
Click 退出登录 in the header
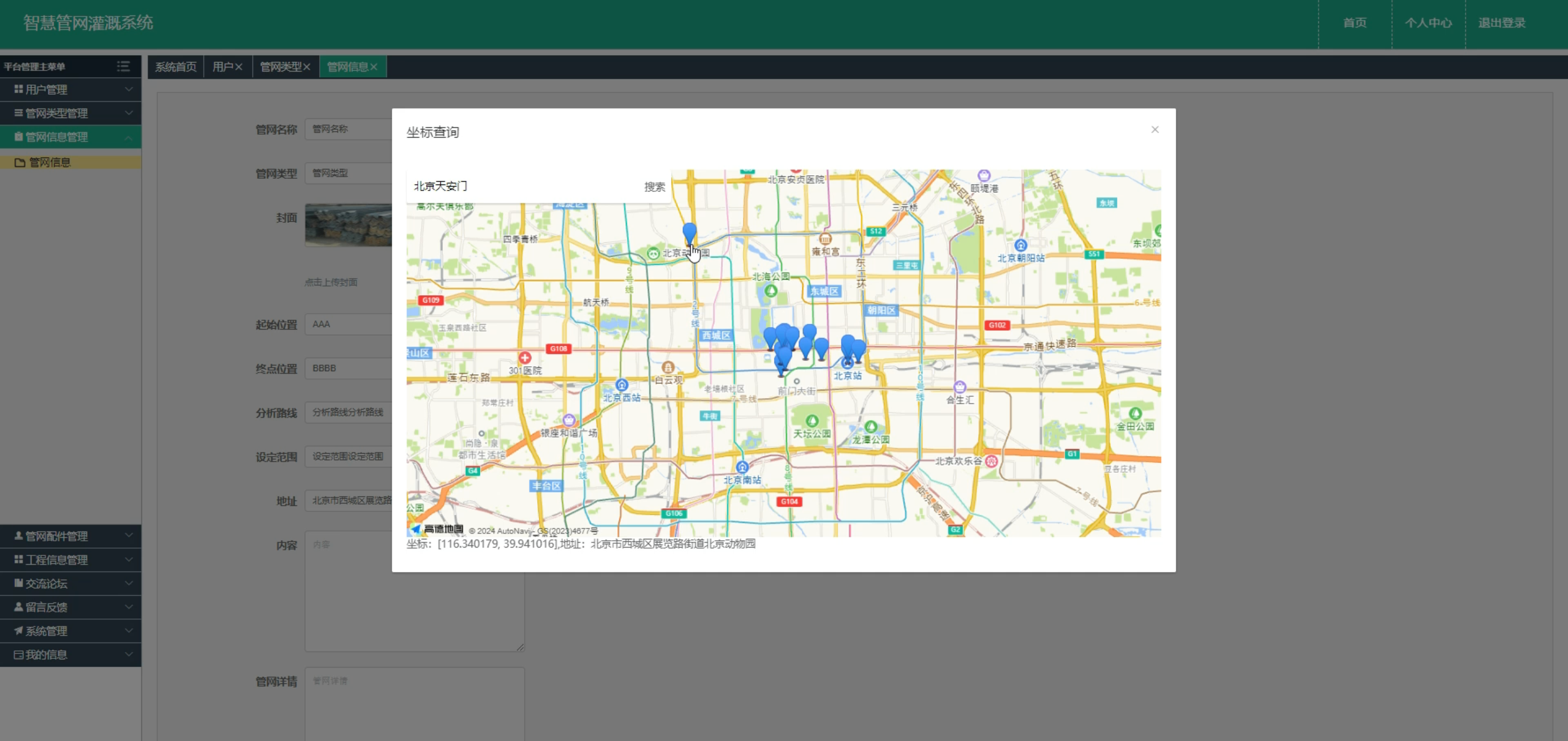pos(1501,23)
